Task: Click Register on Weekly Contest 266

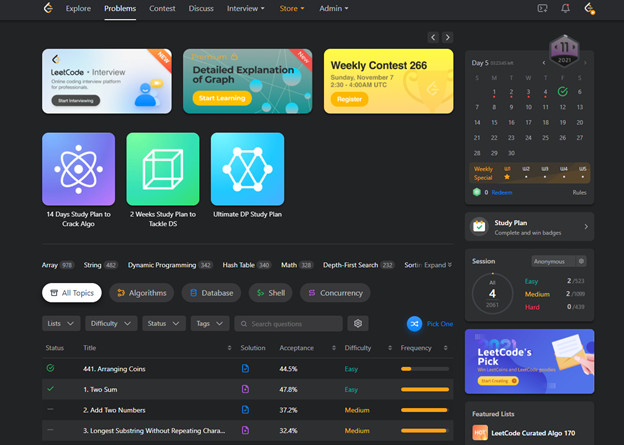Action: click(x=350, y=100)
